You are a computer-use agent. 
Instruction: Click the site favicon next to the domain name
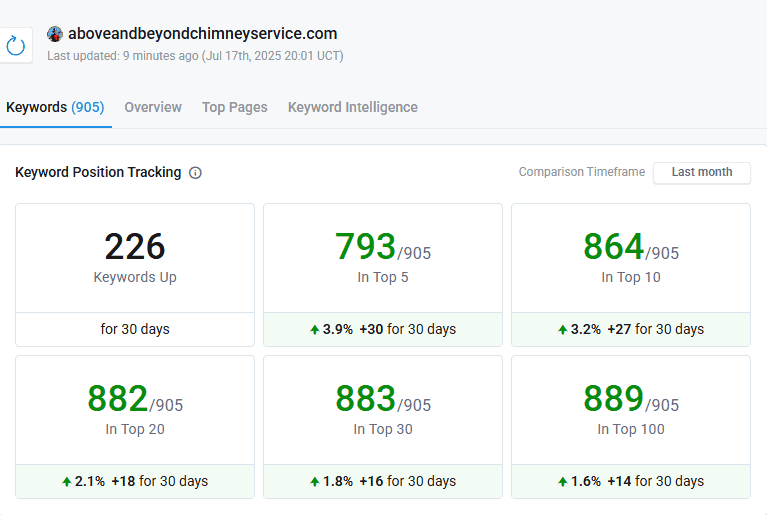(55, 34)
